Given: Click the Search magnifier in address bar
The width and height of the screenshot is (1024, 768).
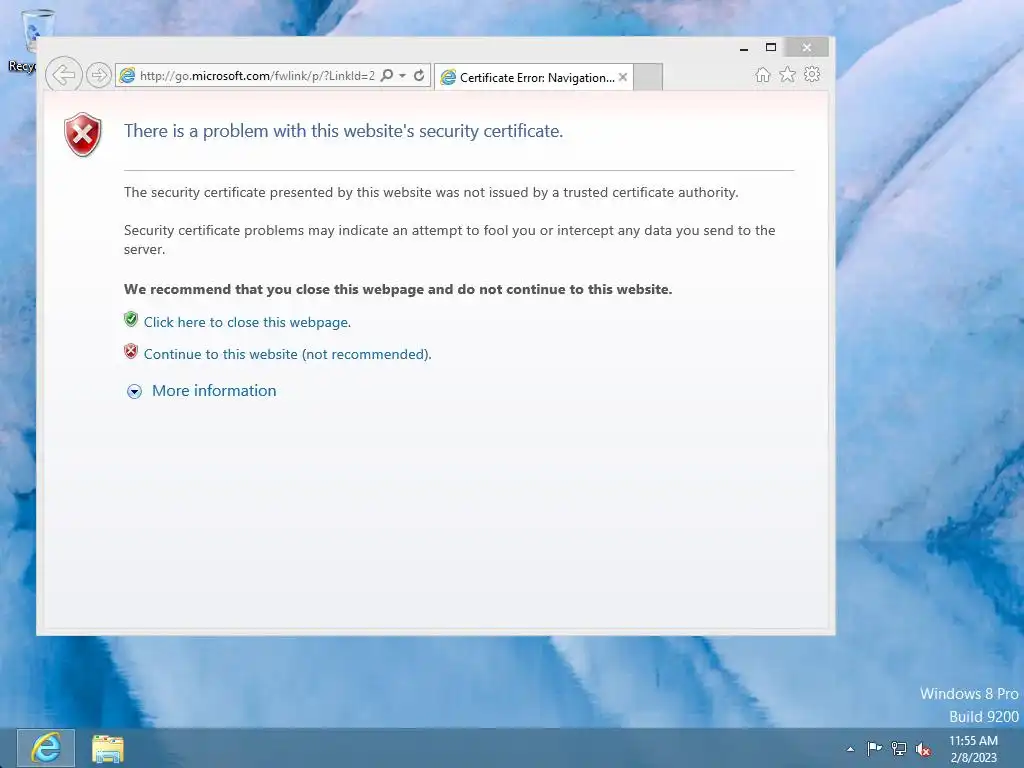Looking at the screenshot, I should [387, 76].
